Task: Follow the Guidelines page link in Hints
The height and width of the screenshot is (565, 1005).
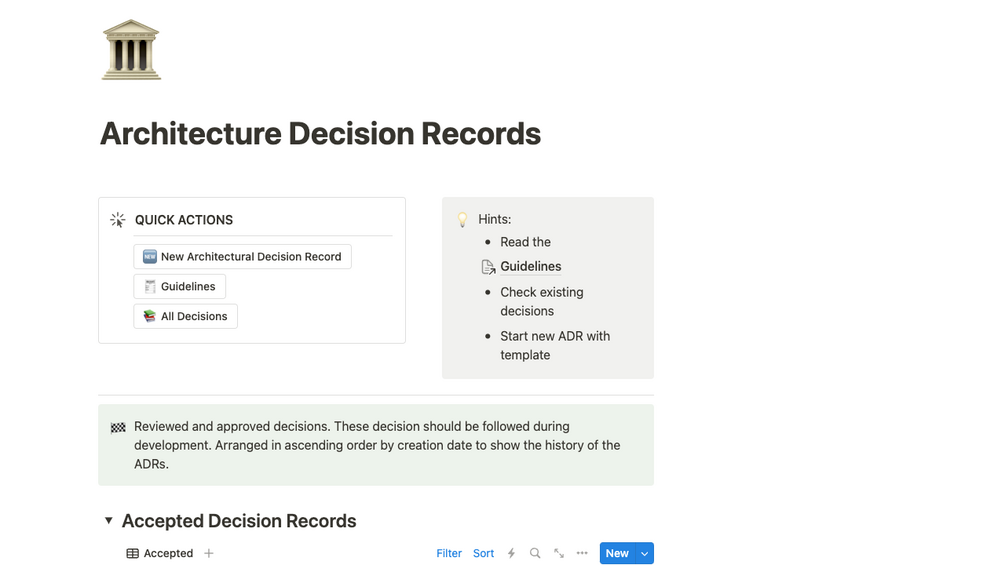Action: tap(530, 267)
